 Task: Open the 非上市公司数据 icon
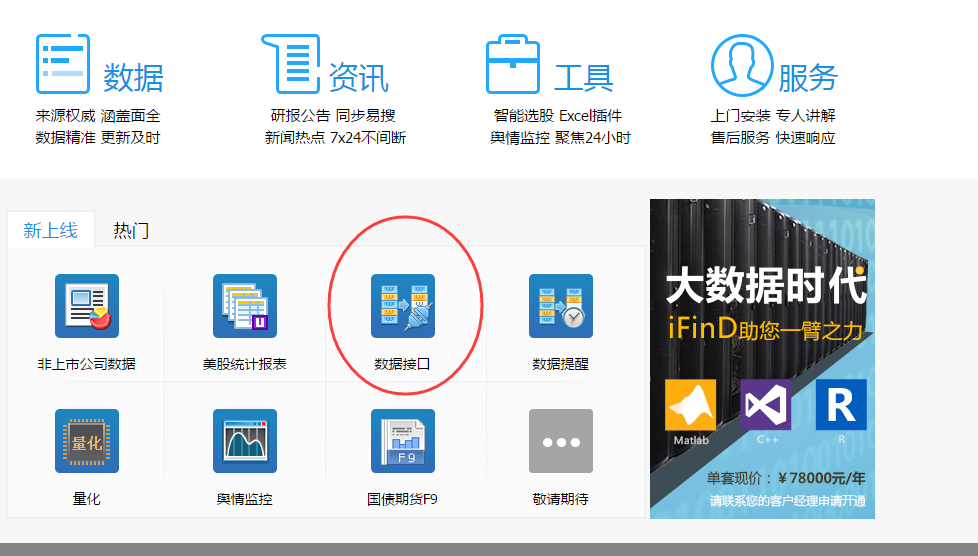point(87,306)
